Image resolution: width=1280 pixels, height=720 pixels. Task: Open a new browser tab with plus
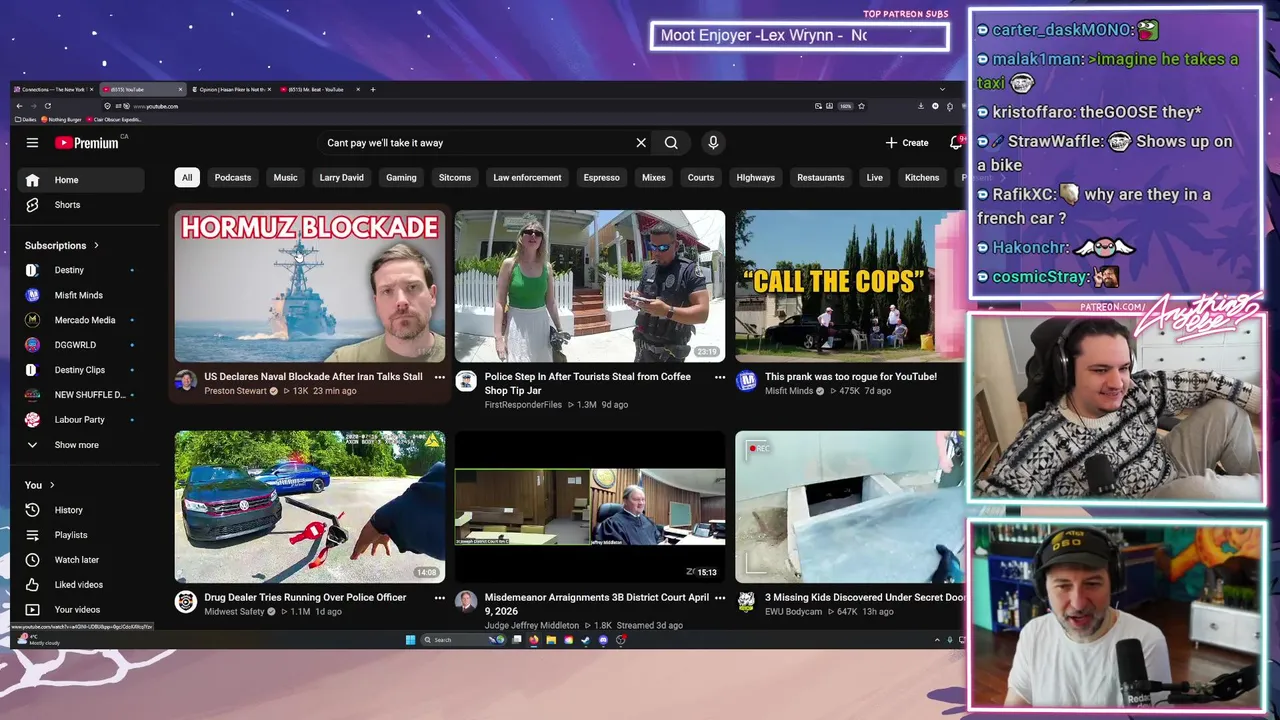tap(373, 89)
